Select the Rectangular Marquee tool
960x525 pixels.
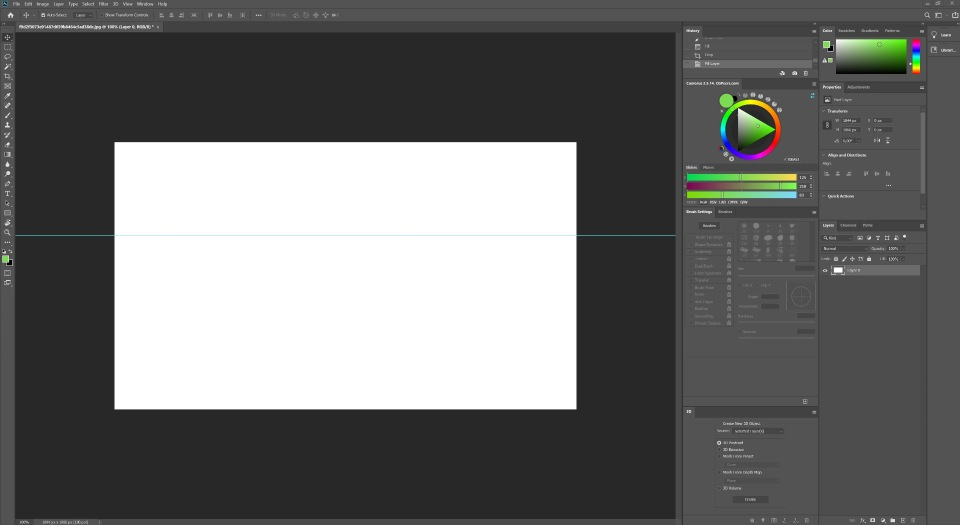click(x=7, y=47)
